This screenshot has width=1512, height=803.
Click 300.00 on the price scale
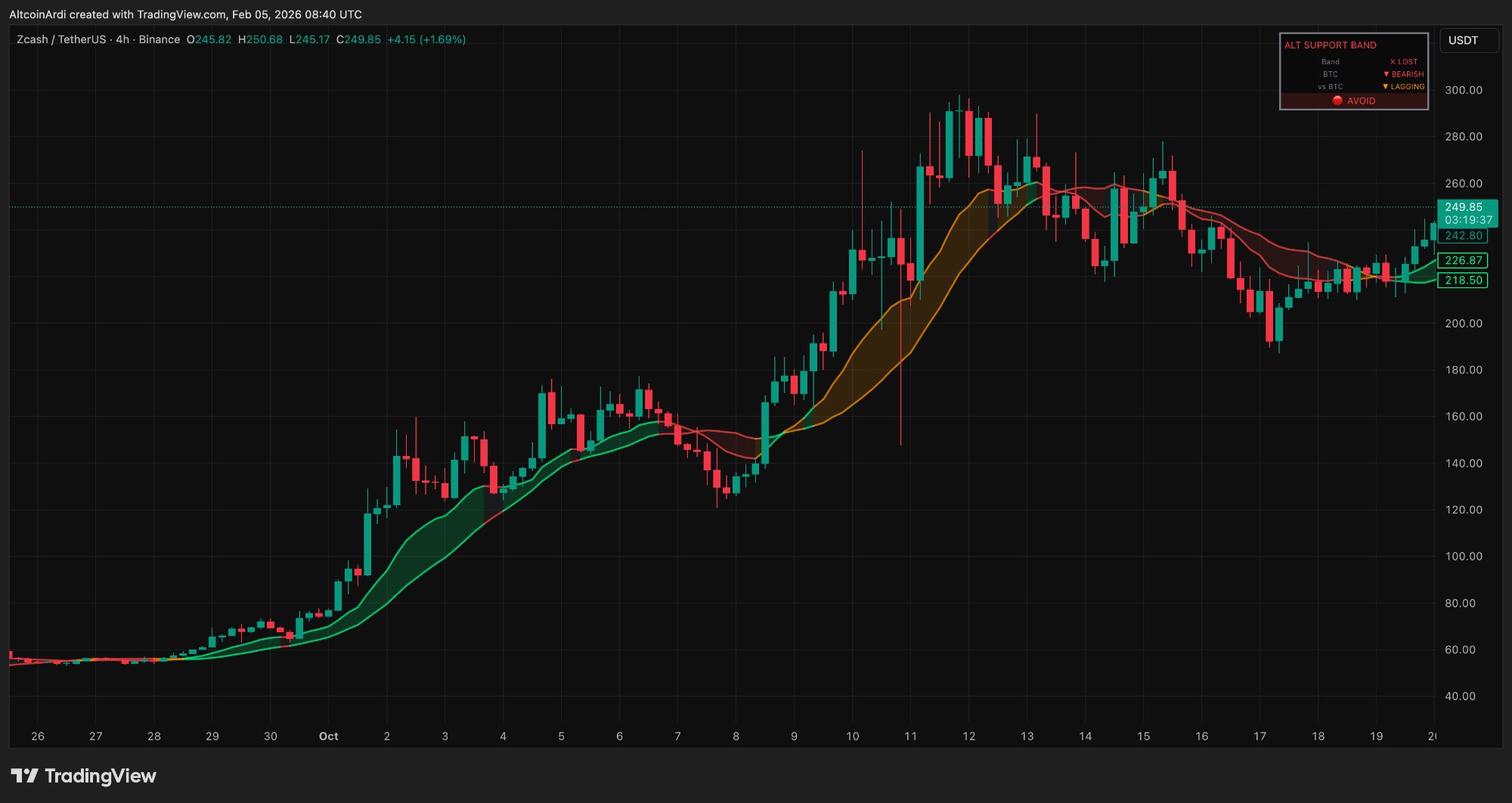point(1464,90)
